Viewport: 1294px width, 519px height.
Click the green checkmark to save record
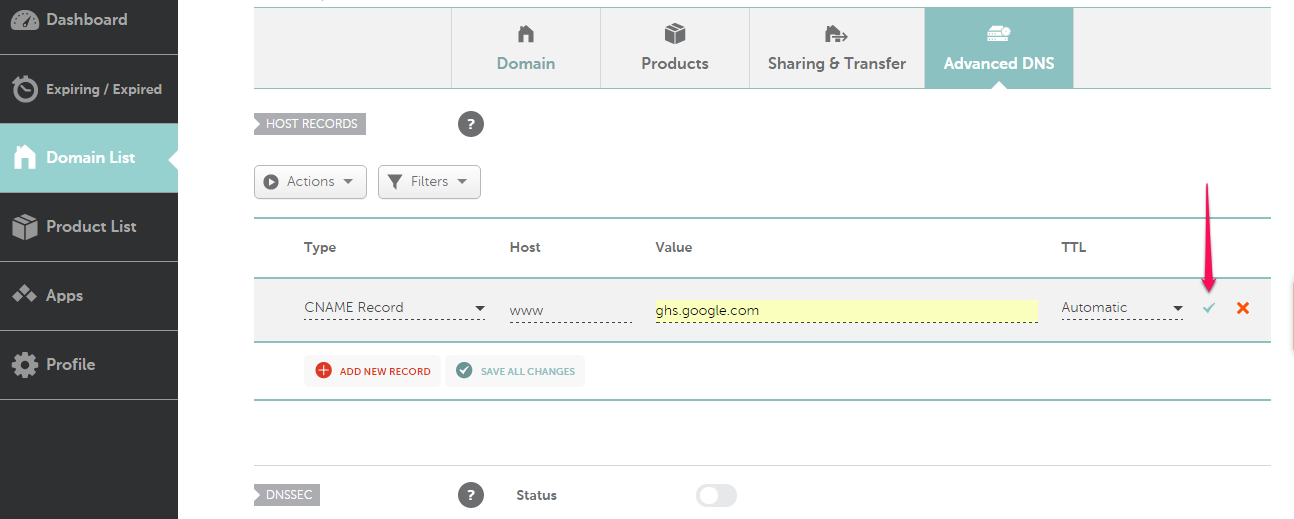click(x=1209, y=308)
